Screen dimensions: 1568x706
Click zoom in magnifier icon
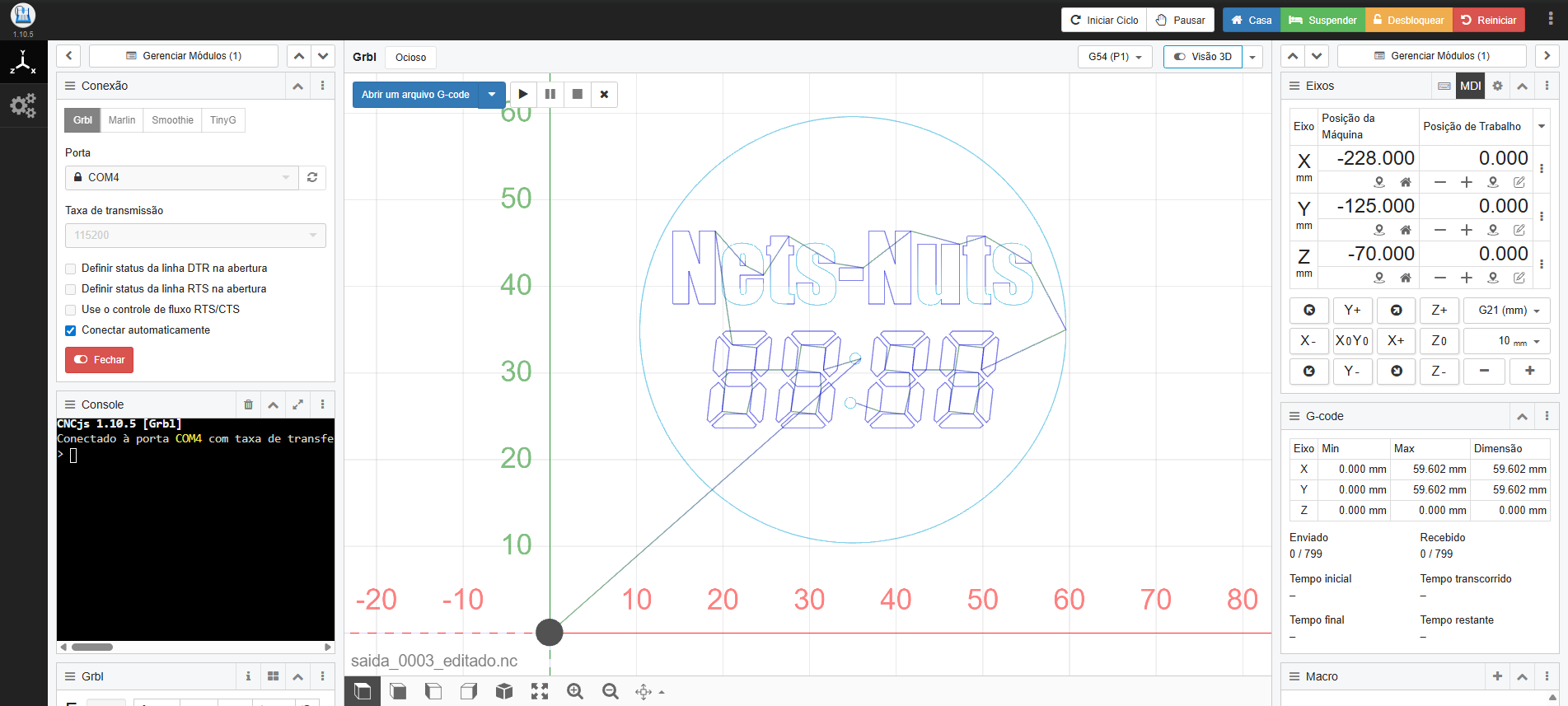click(575, 691)
